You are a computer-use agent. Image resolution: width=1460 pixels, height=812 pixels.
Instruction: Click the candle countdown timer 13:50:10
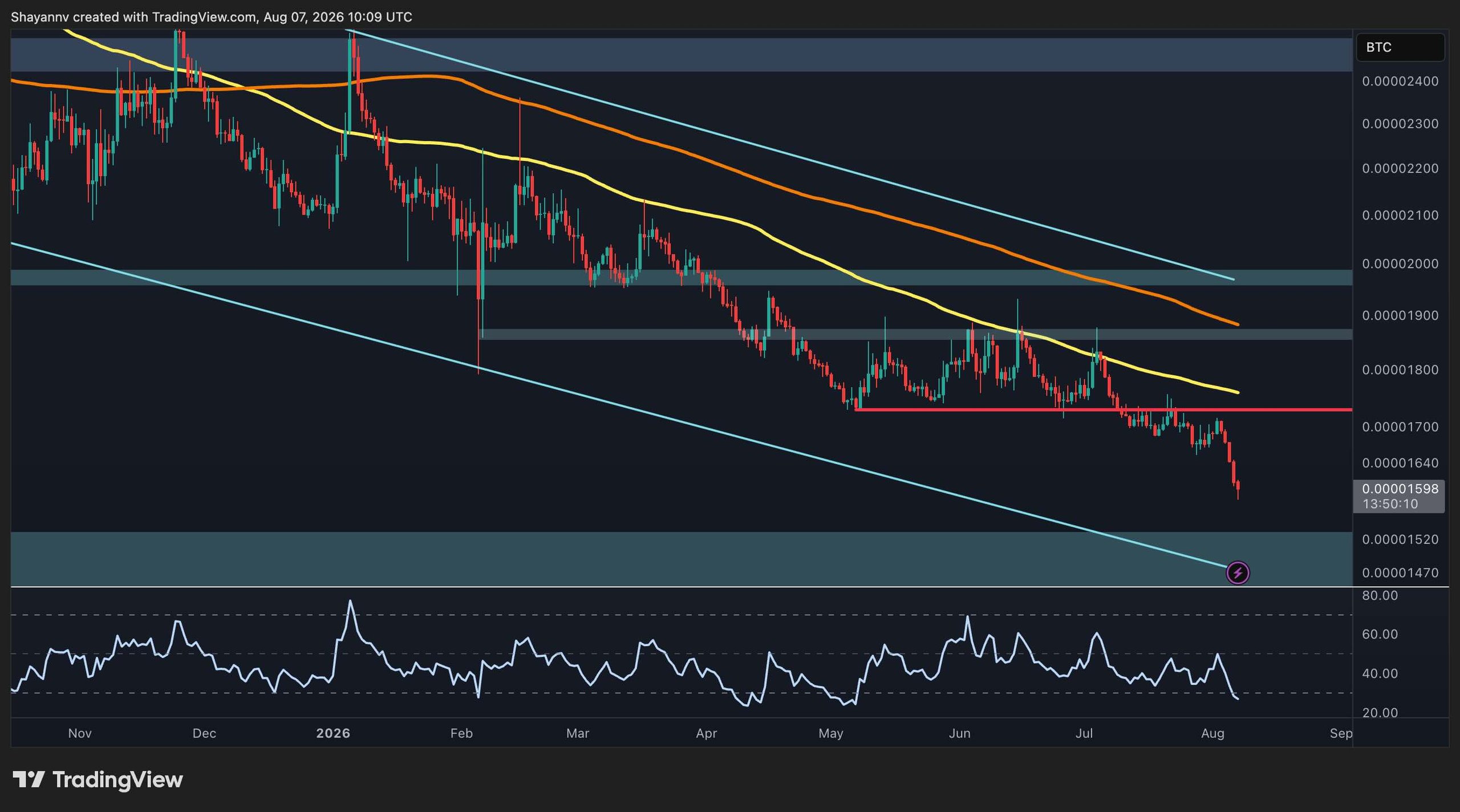click(1390, 504)
